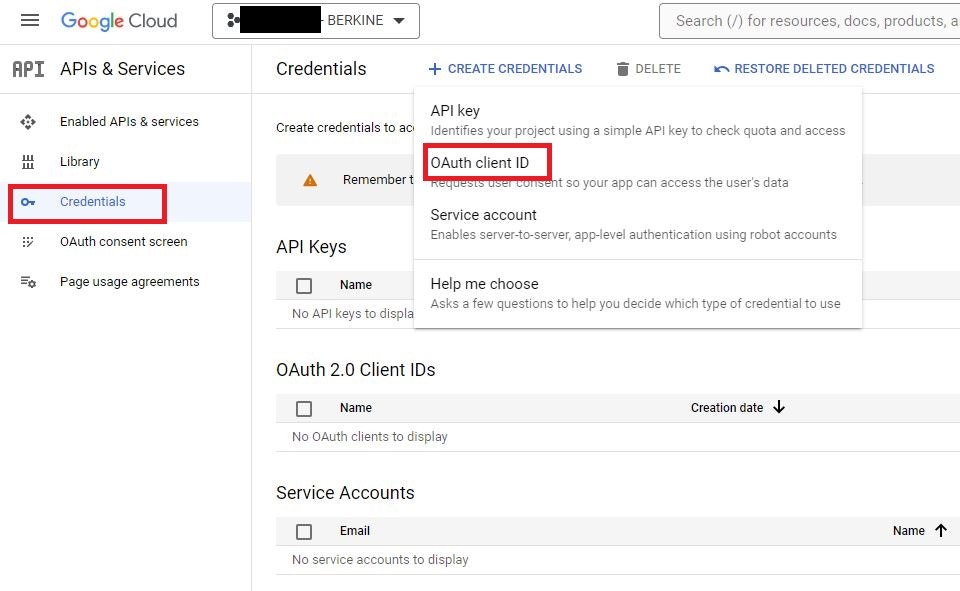Click the trash can Delete icon
This screenshot has width=960, height=591.
(623, 69)
